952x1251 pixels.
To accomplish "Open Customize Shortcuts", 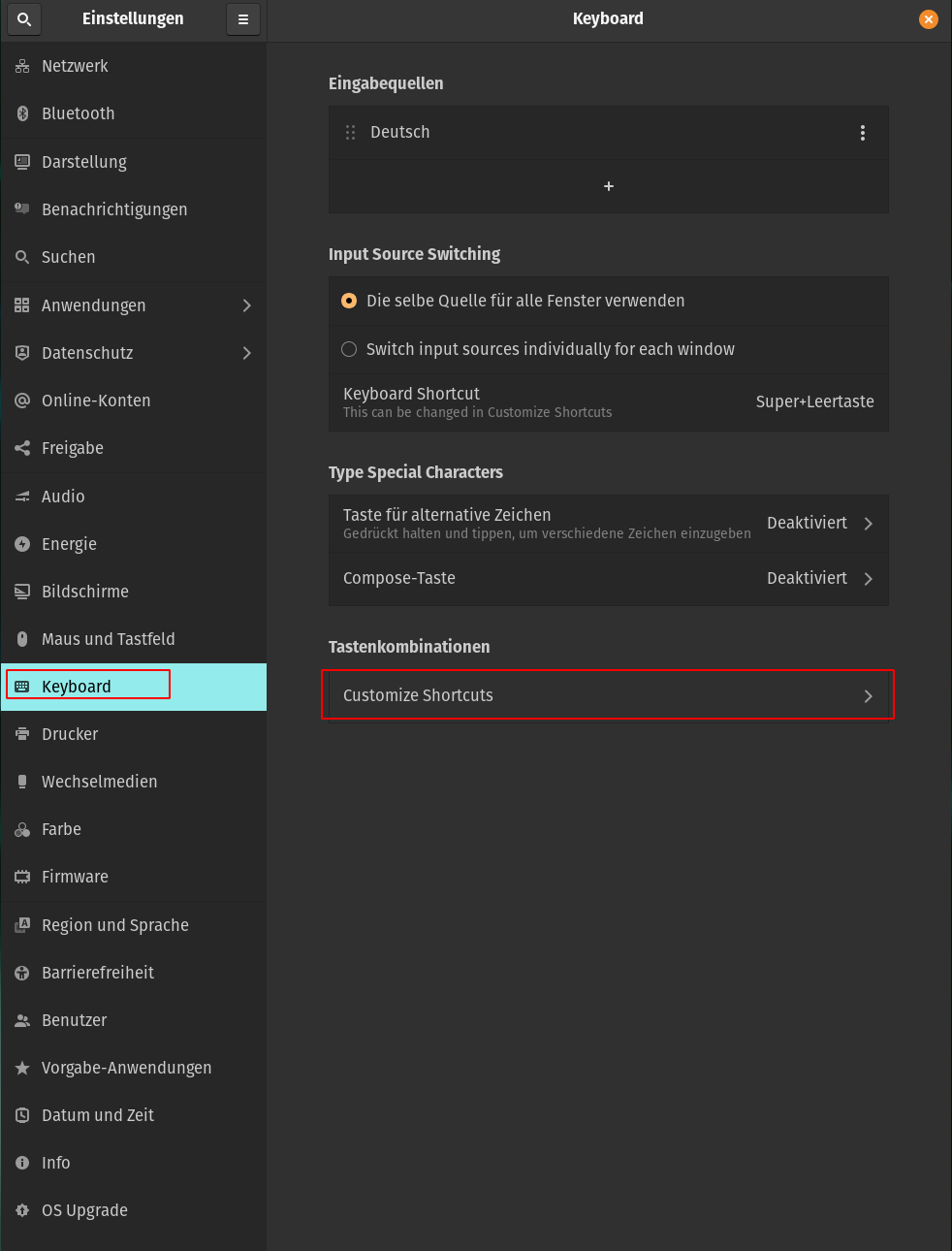I will coord(608,695).
